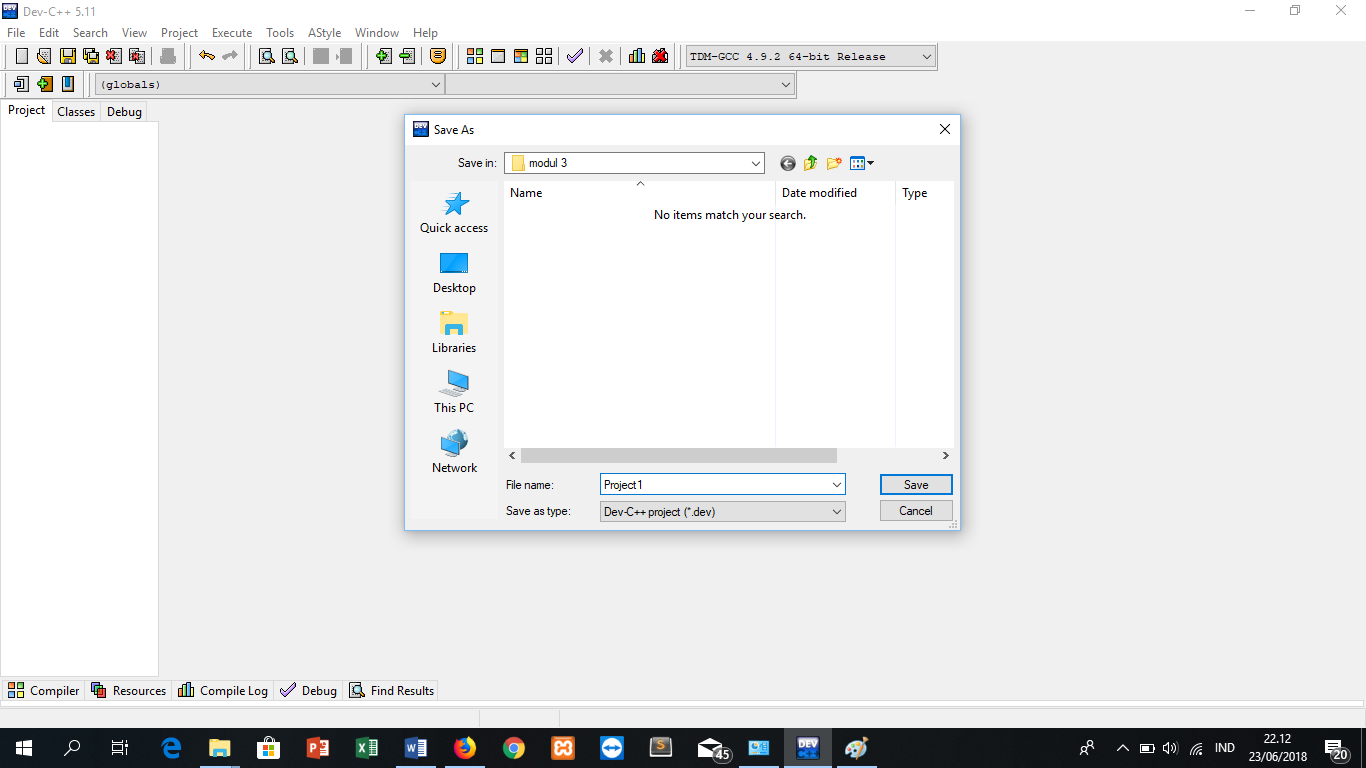Image resolution: width=1366 pixels, height=768 pixels.
Task: Click the Cancel button in dialog
Action: point(916,511)
